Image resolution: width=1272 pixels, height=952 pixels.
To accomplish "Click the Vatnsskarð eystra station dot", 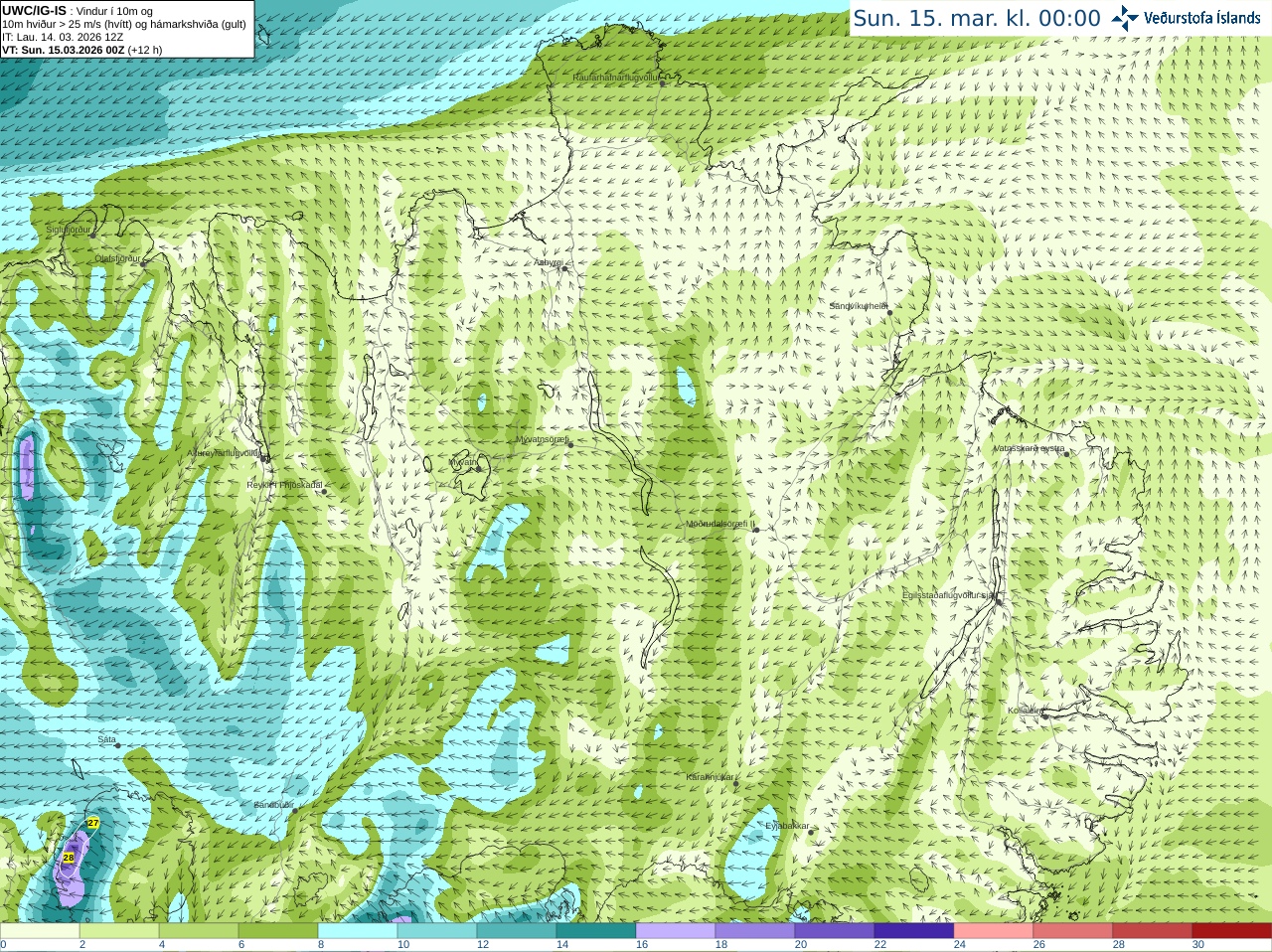I will pyautogui.click(x=1067, y=453).
